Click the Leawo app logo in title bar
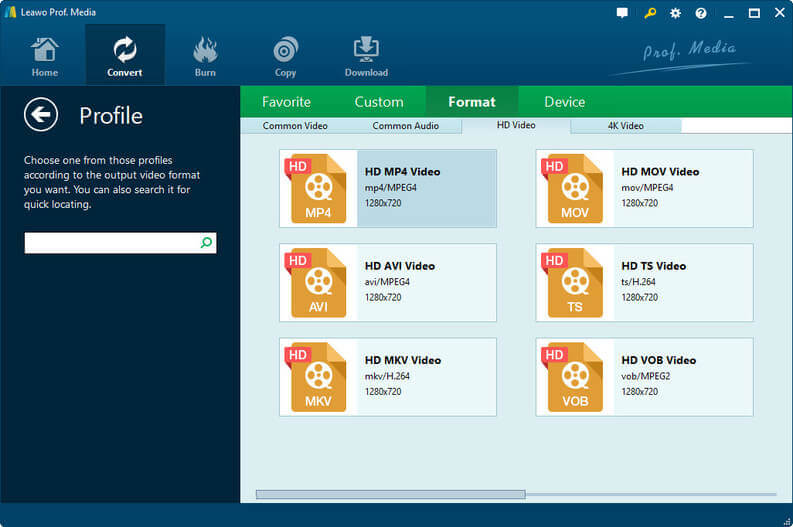 pyautogui.click(x=10, y=12)
